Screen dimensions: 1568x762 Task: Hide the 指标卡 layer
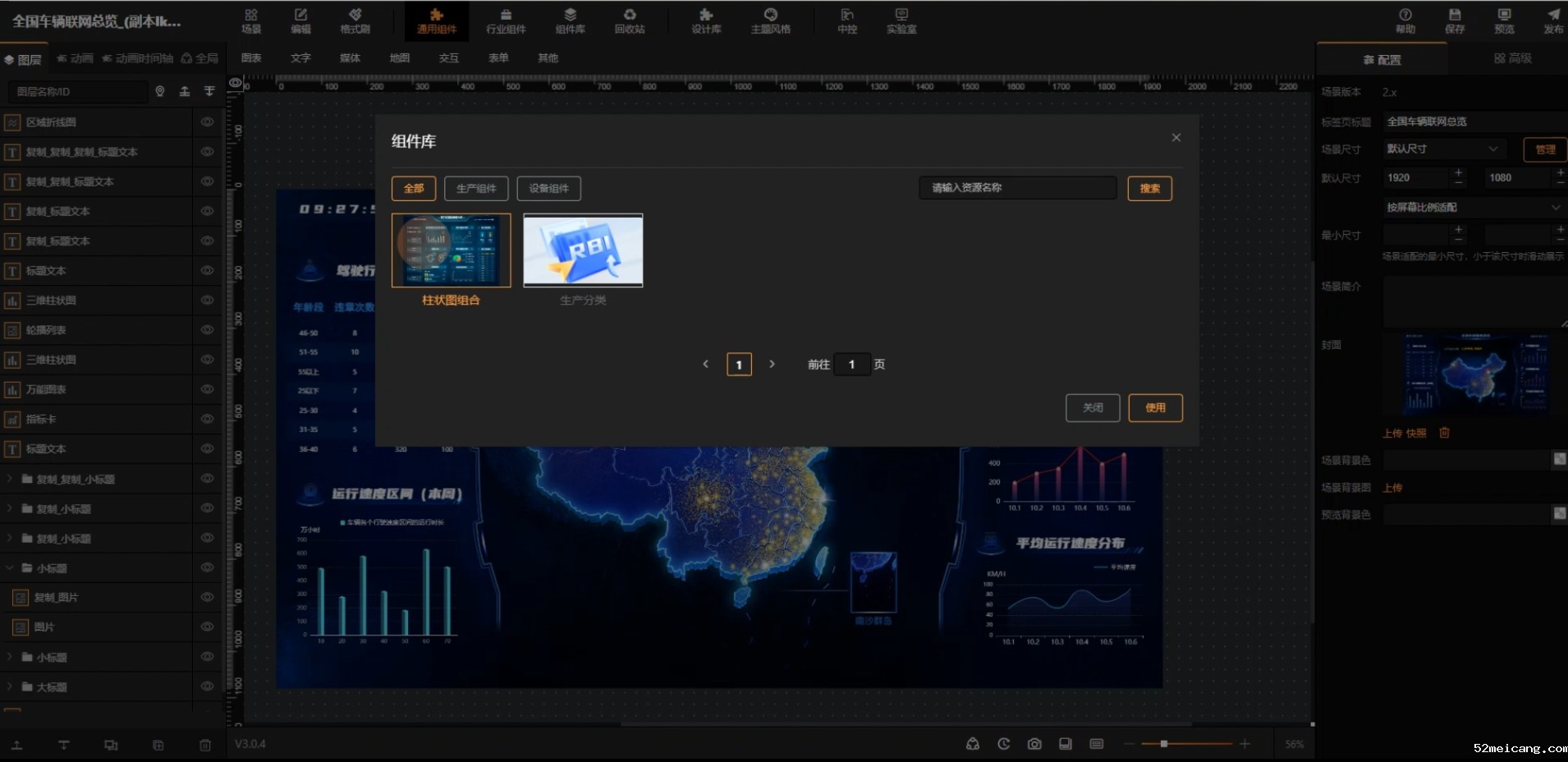[x=207, y=420]
